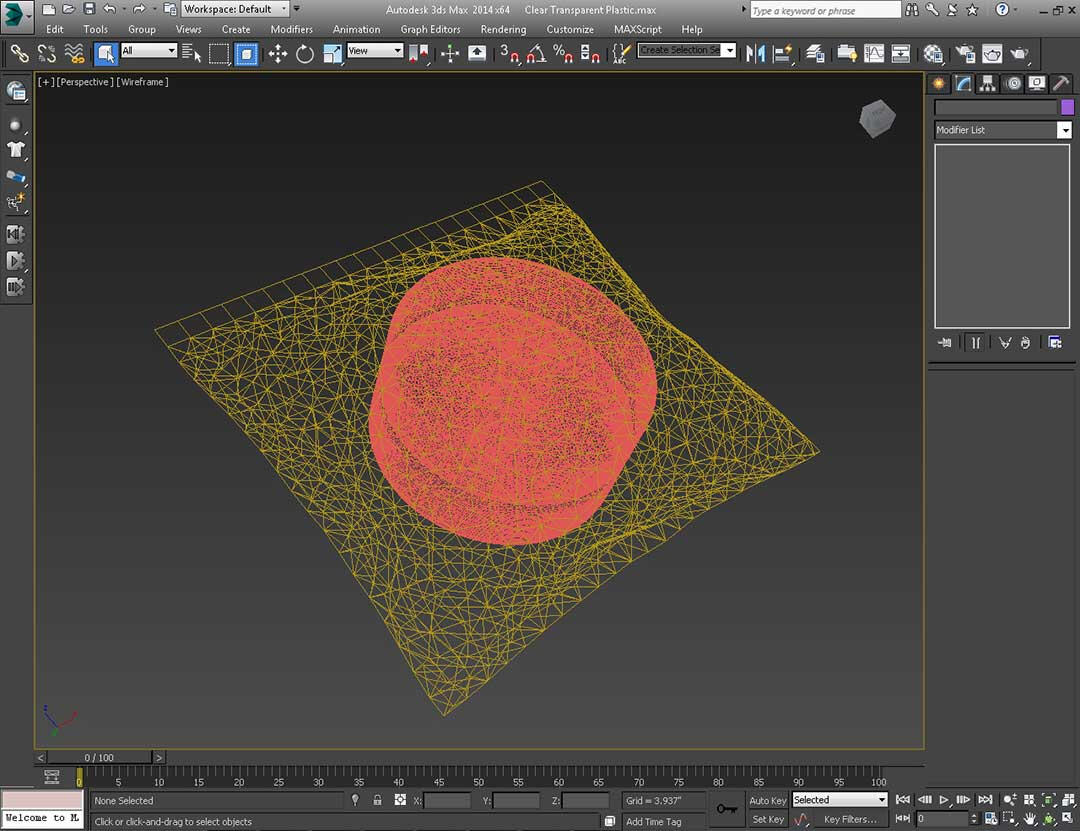This screenshot has width=1080, height=831.
Task: Open the Utilities panel hammer icon
Action: tap(1061, 84)
